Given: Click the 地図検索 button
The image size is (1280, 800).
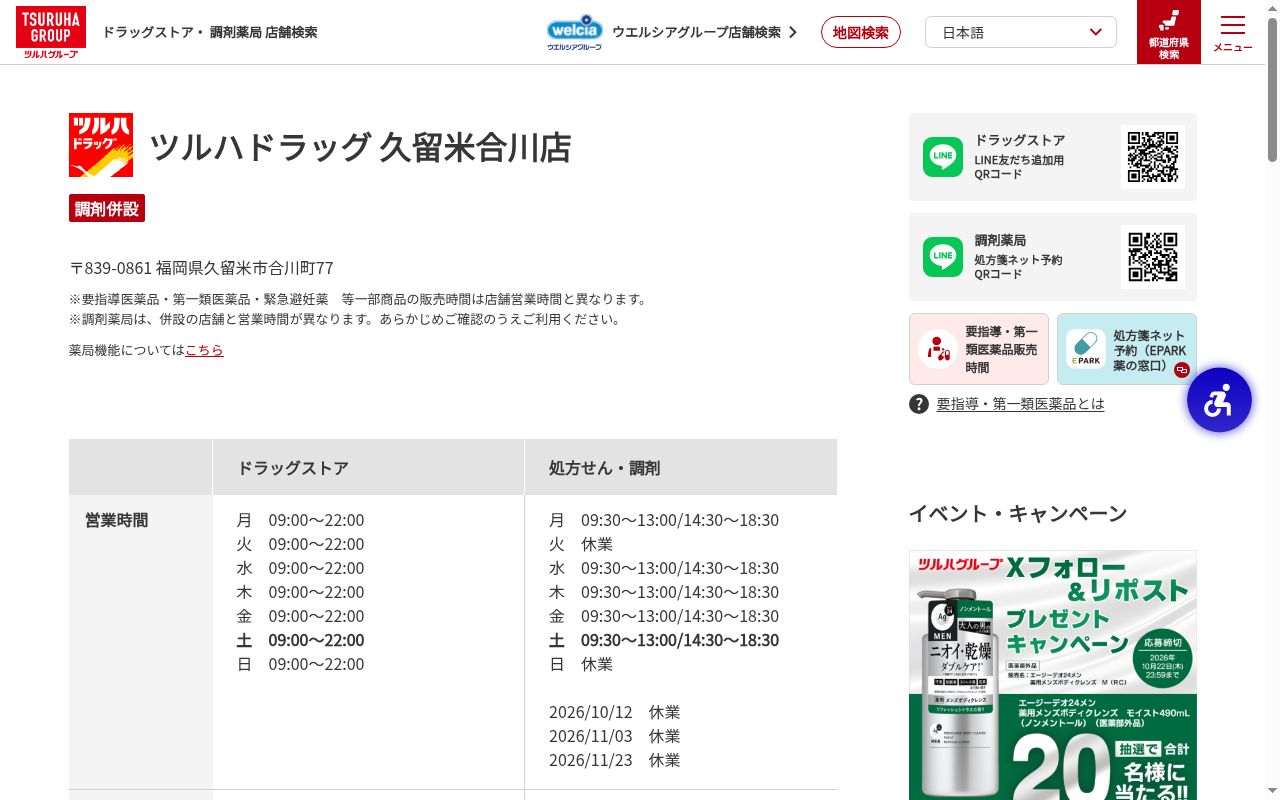Looking at the screenshot, I should pyautogui.click(x=861, y=32).
